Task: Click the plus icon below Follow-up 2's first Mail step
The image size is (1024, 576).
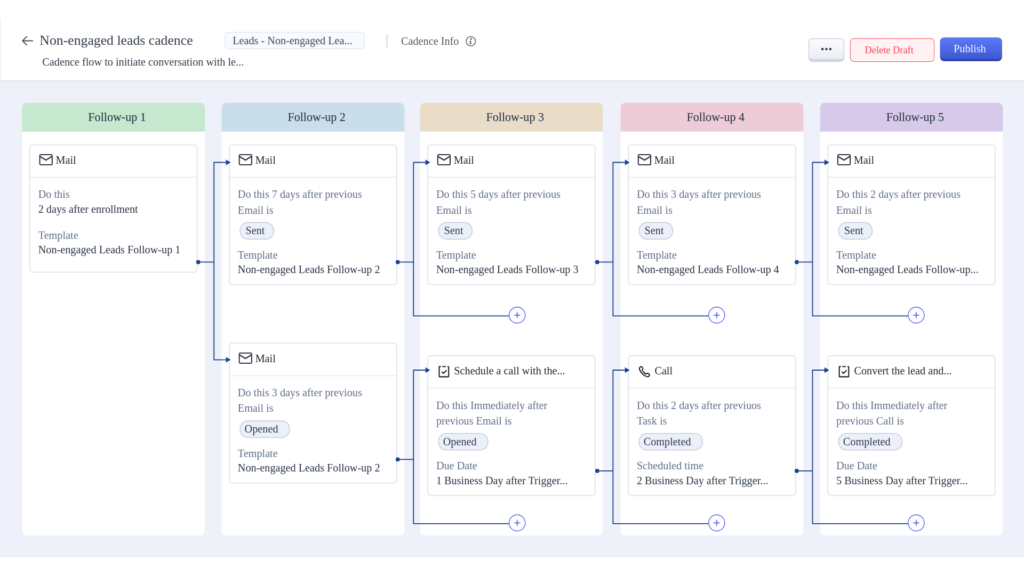Action: click(517, 315)
